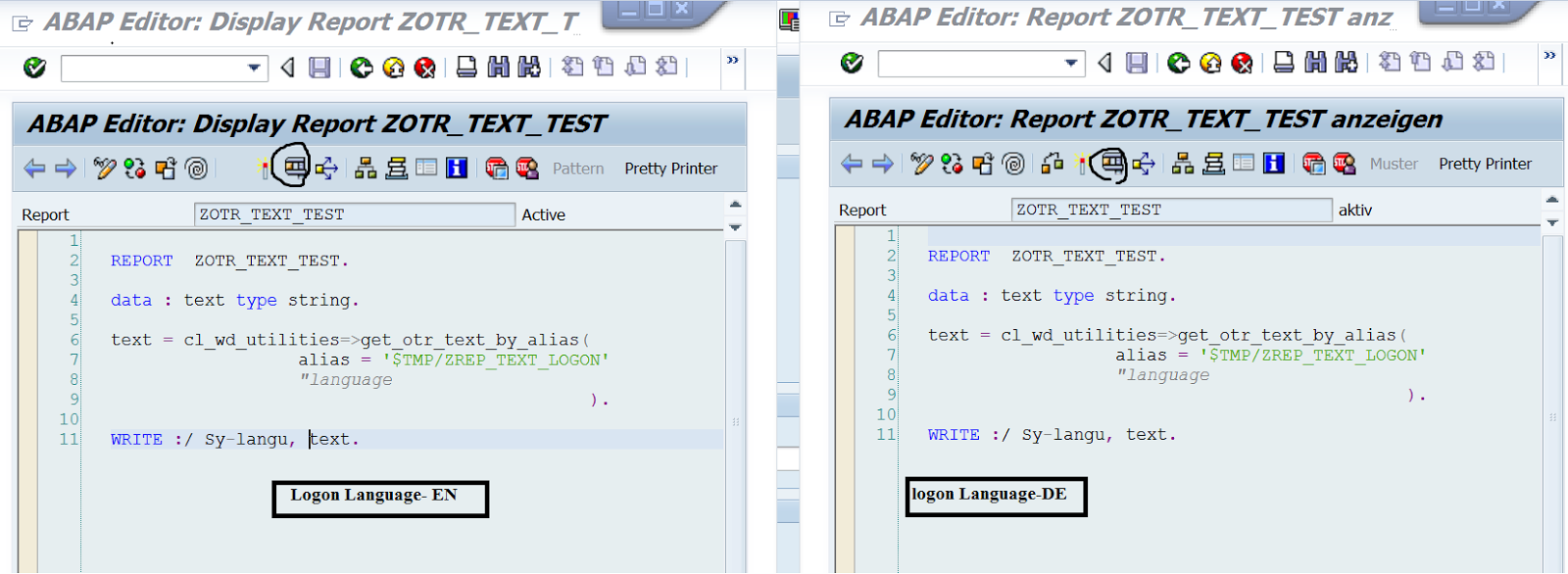Click the circled test icon in German window
1568x574 pixels.
pyautogui.click(x=1110, y=163)
